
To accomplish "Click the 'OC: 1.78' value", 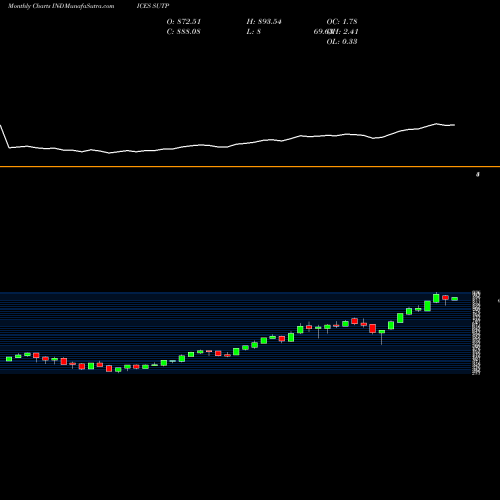I will tap(342, 22).
